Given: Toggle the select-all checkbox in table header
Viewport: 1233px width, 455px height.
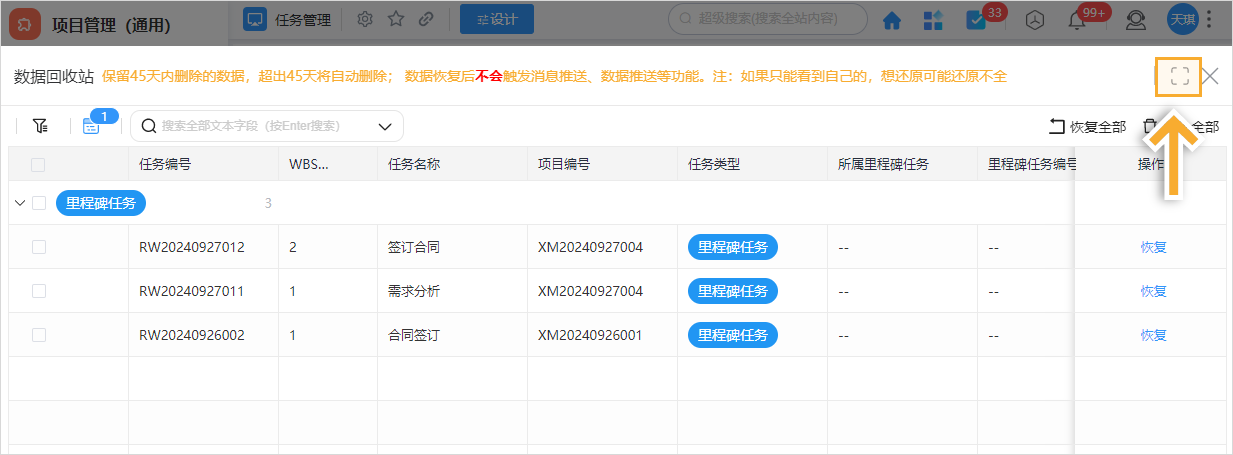Looking at the screenshot, I should tap(39, 165).
